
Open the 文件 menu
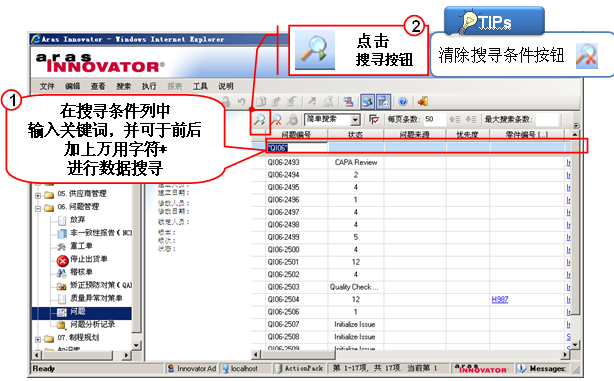(47, 86)
